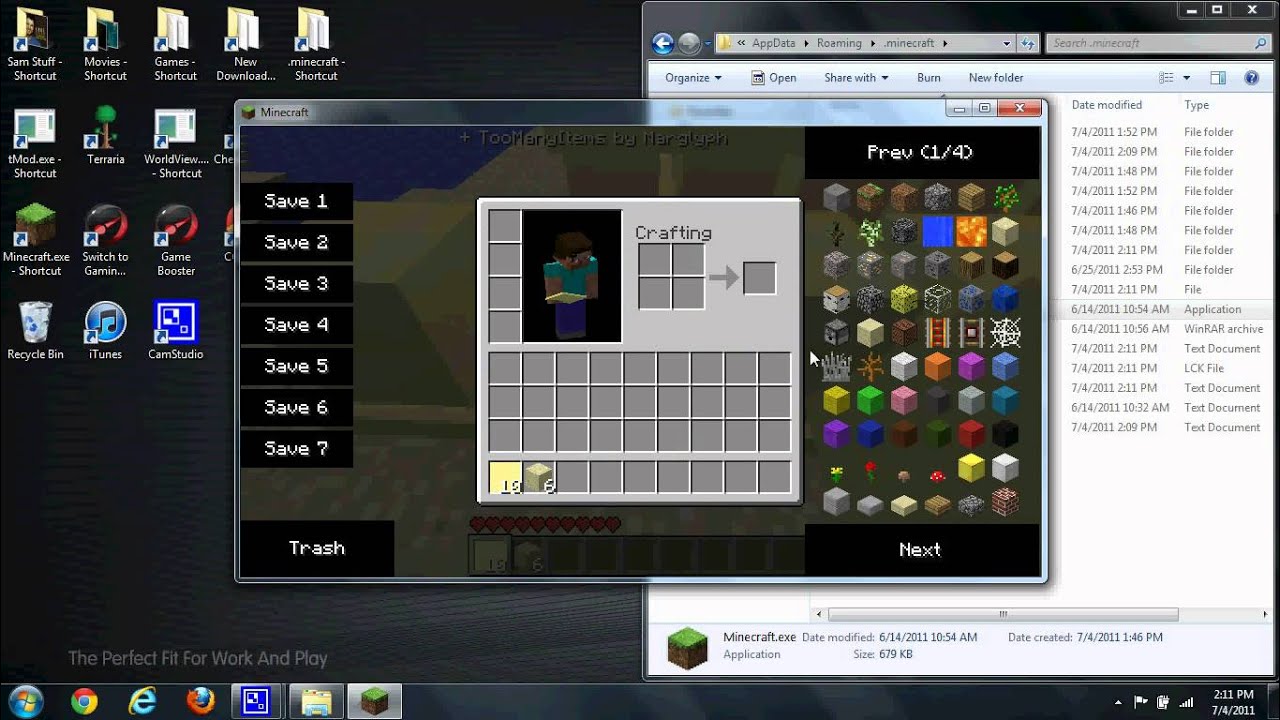1280x720 pixels.
Task: Go to Next item page
Action: (920, 550)
